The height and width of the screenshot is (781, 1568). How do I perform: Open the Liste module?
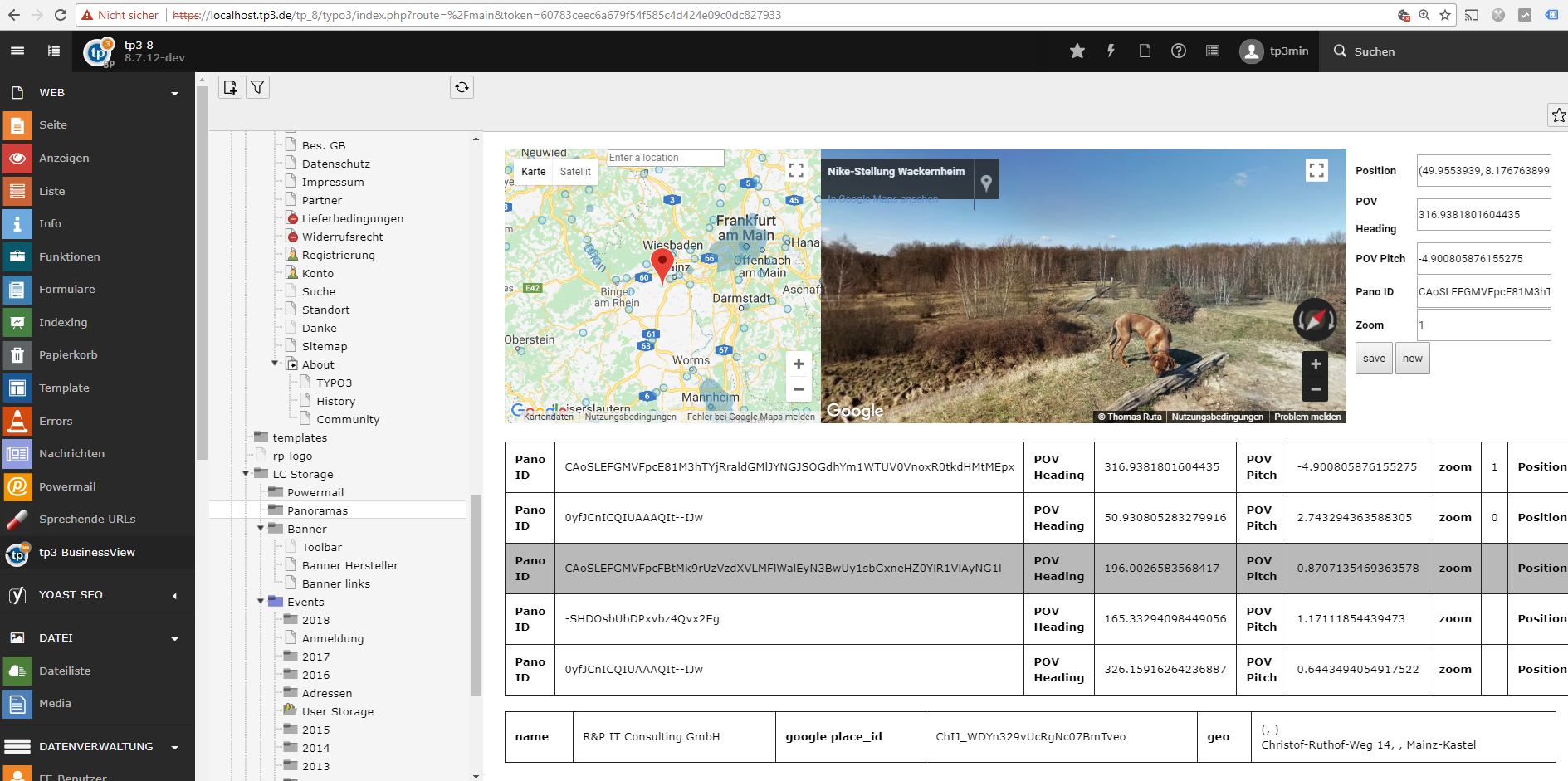point(51,191)
